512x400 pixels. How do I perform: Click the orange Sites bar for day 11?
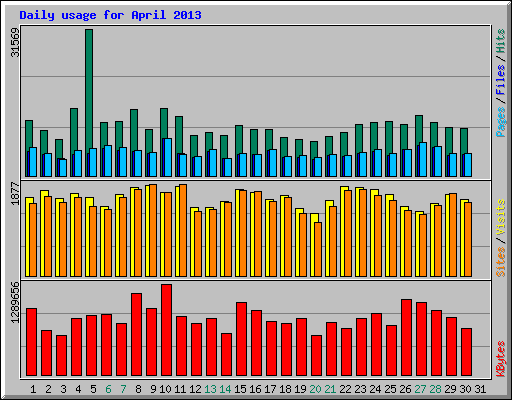click(183, 230)
